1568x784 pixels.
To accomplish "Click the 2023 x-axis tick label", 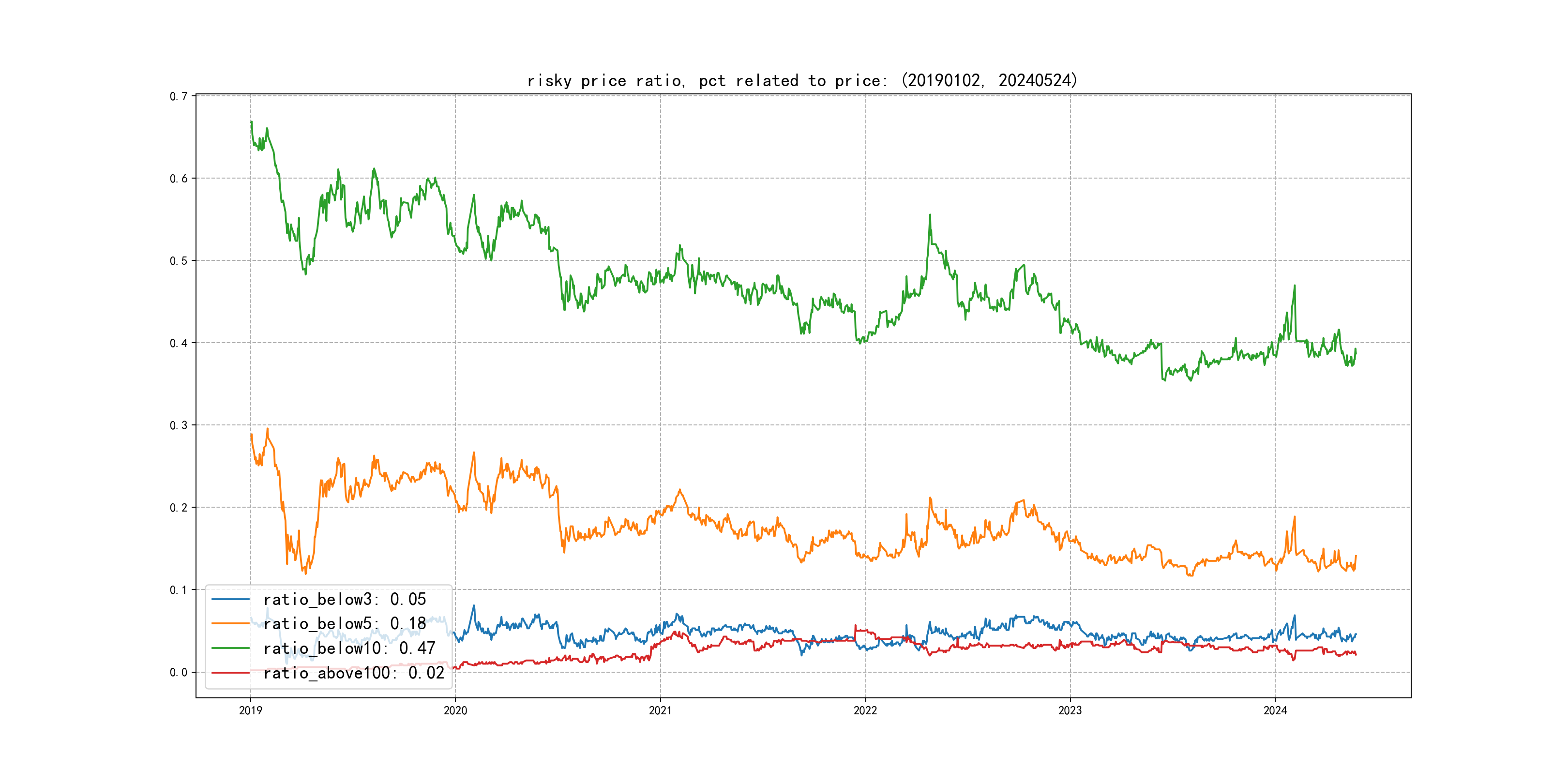I will [x=1070, y=710].
